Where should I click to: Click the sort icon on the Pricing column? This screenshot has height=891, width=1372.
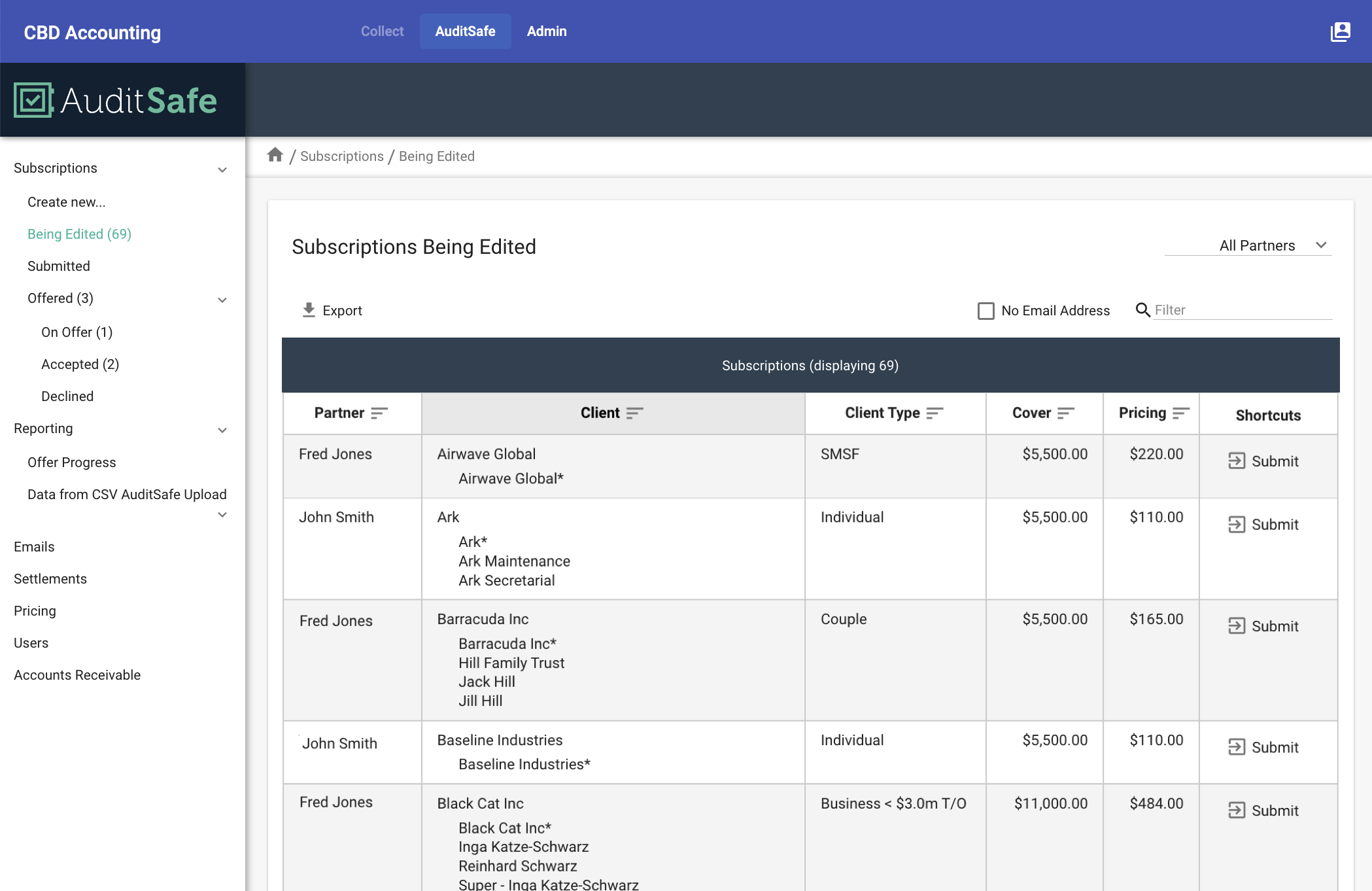1180,413
